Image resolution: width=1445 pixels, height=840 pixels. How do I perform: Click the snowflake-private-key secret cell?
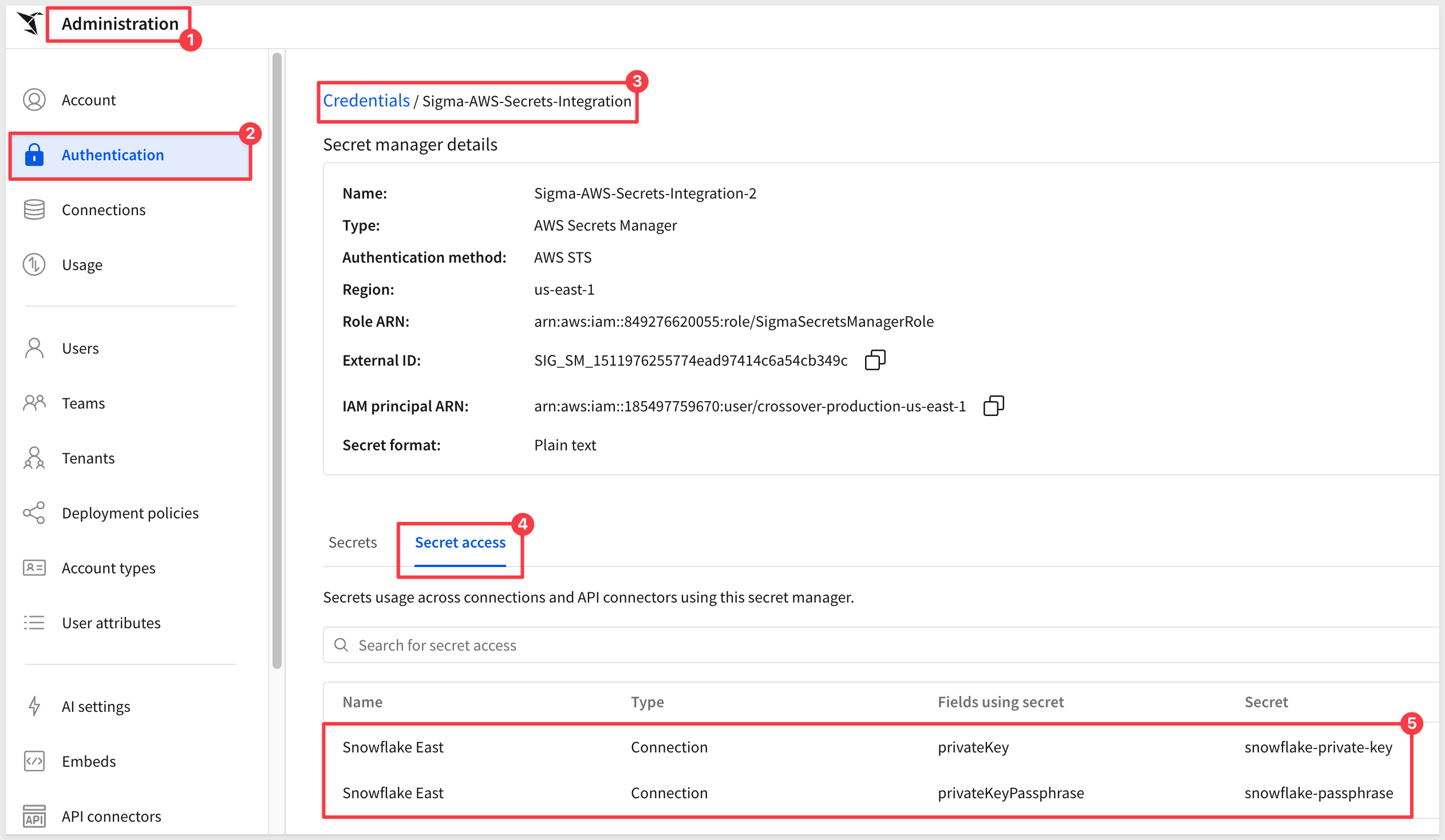pos(1318,747)
